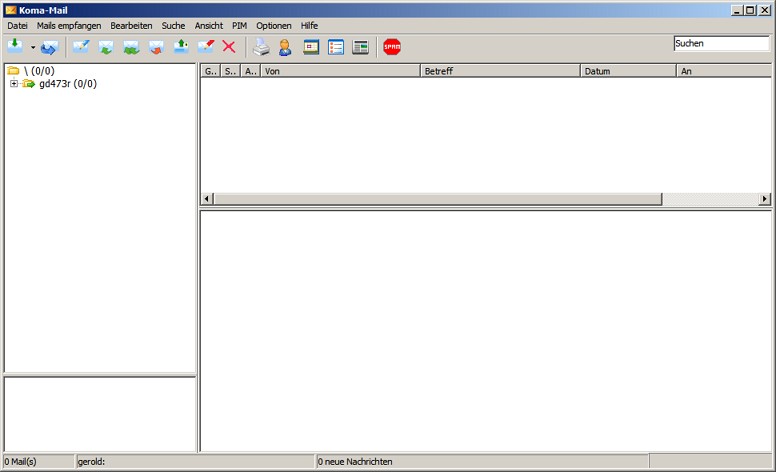Image resolution: width=776 pixels, height=472 pixels.
Task: Click the 'gerold:' status bar entry
Action: (195, 462)
